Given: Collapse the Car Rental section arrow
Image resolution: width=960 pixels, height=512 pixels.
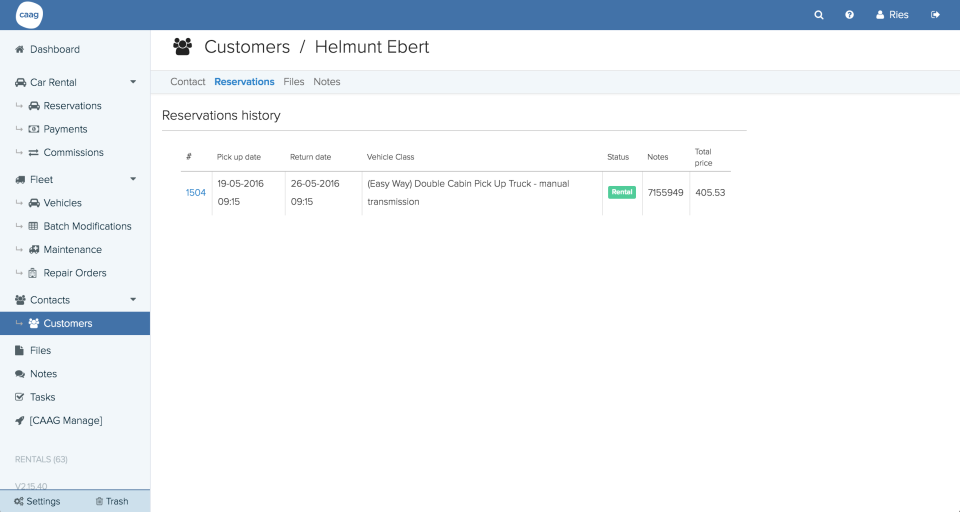Looking at the screenshot, I should coord(133,82).
